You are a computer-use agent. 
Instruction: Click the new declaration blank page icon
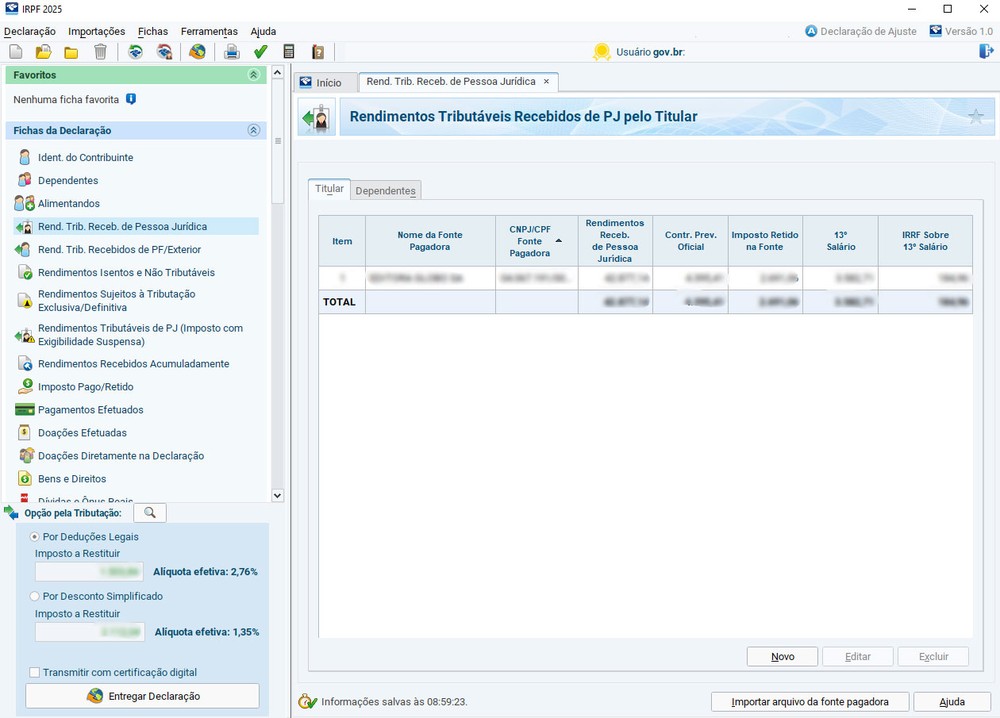[x=15, y=52]
